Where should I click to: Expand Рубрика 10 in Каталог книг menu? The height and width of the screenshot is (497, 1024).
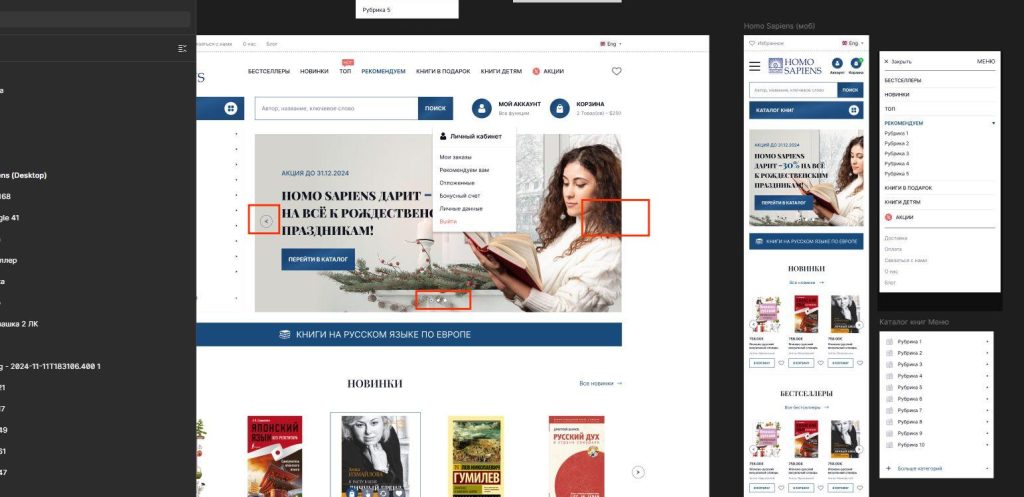point(987,445)
